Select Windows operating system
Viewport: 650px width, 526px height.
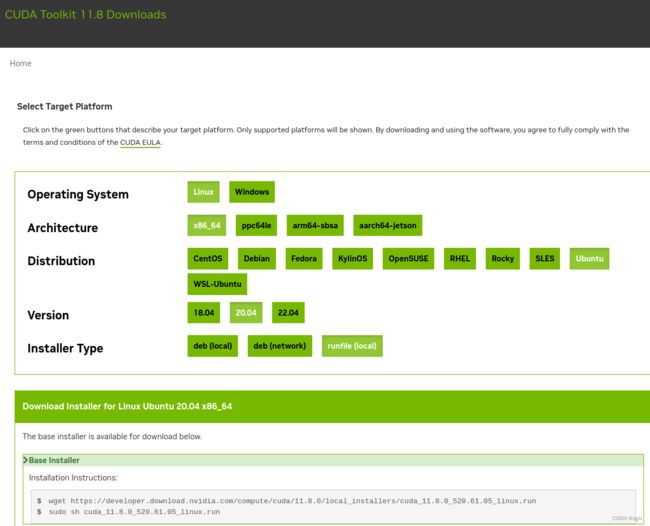tap(252, 192)
